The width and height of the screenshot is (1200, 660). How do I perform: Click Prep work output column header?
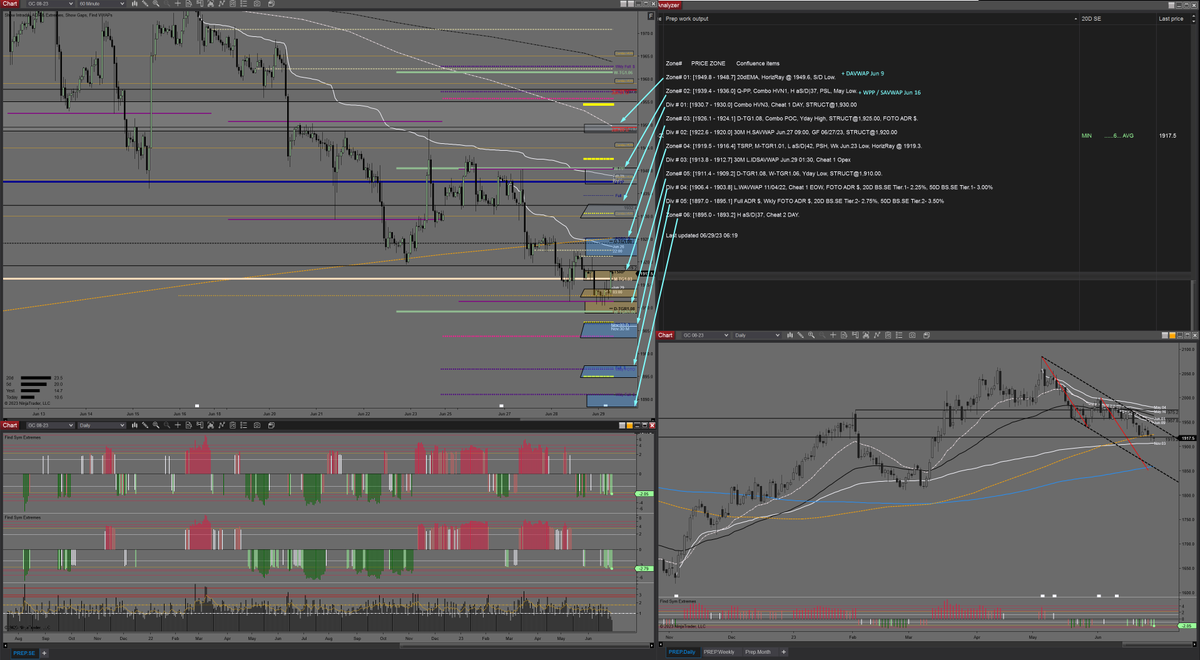click(x=686, y=18)
